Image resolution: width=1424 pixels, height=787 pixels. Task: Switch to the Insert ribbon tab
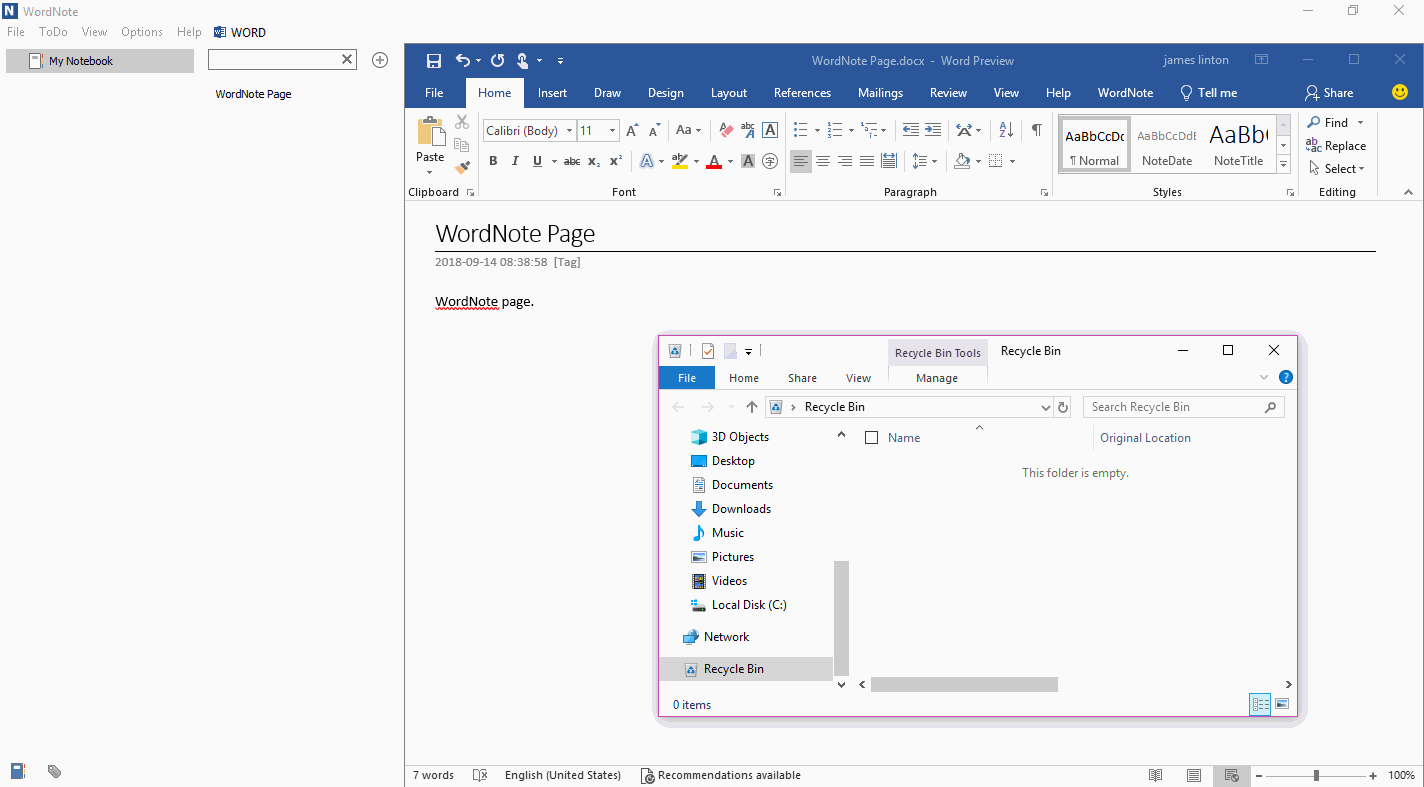point(552,93)
